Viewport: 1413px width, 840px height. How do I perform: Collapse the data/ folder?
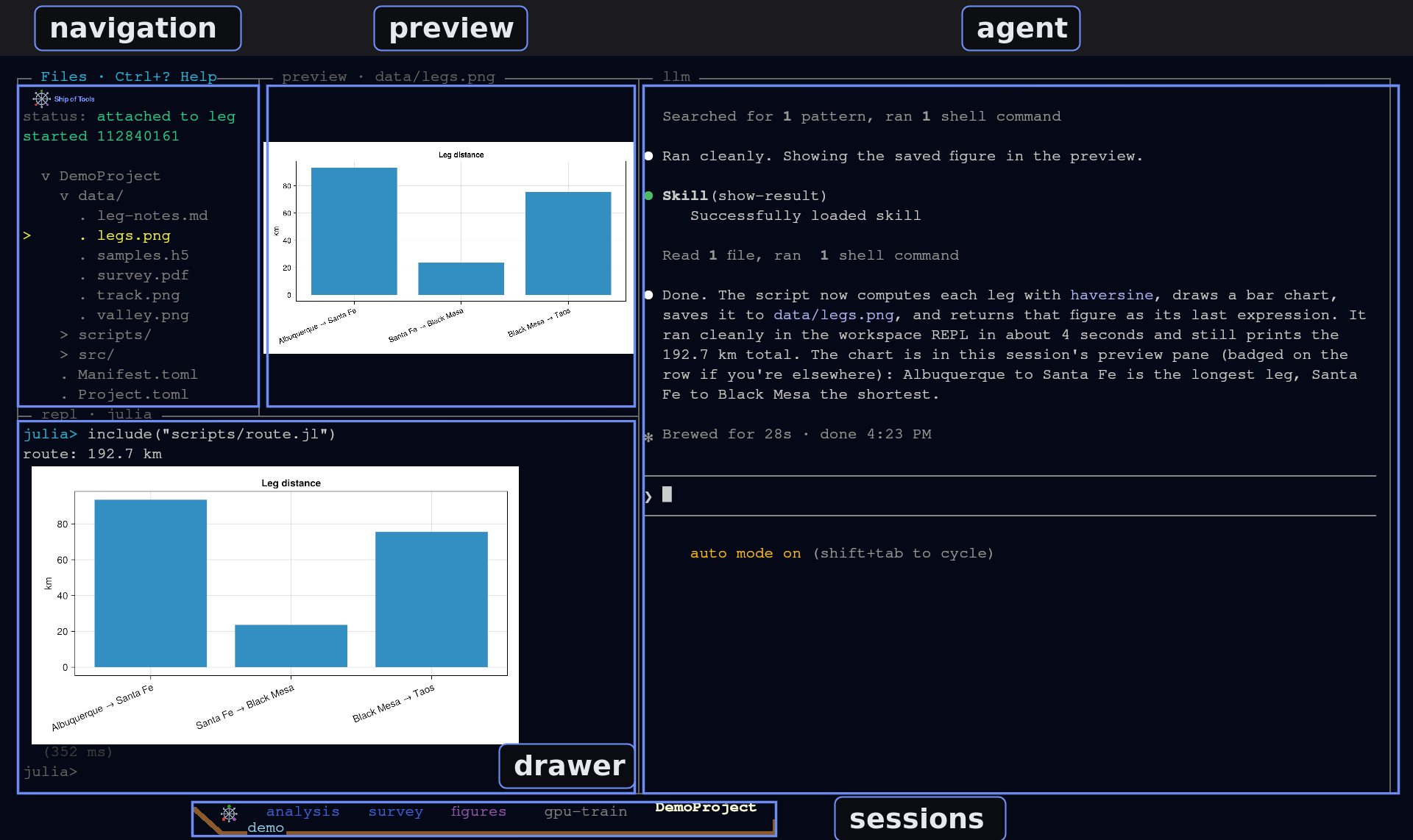[x=64, y=196]
